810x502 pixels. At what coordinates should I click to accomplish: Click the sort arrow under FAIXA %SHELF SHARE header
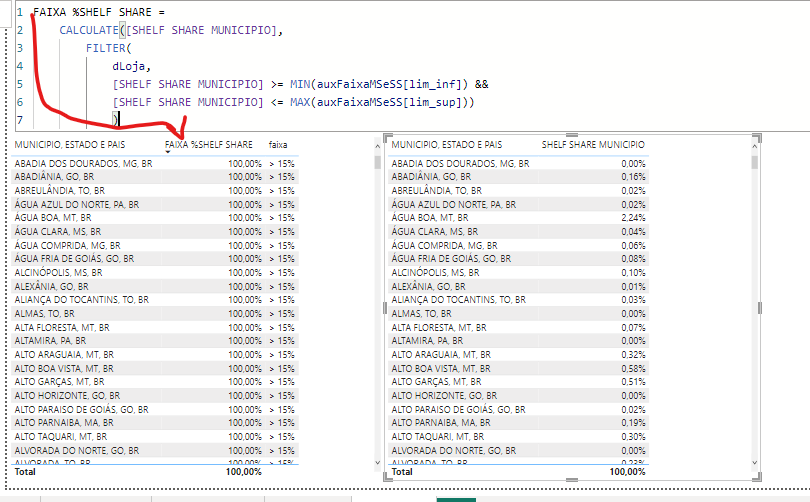(168, 152)
